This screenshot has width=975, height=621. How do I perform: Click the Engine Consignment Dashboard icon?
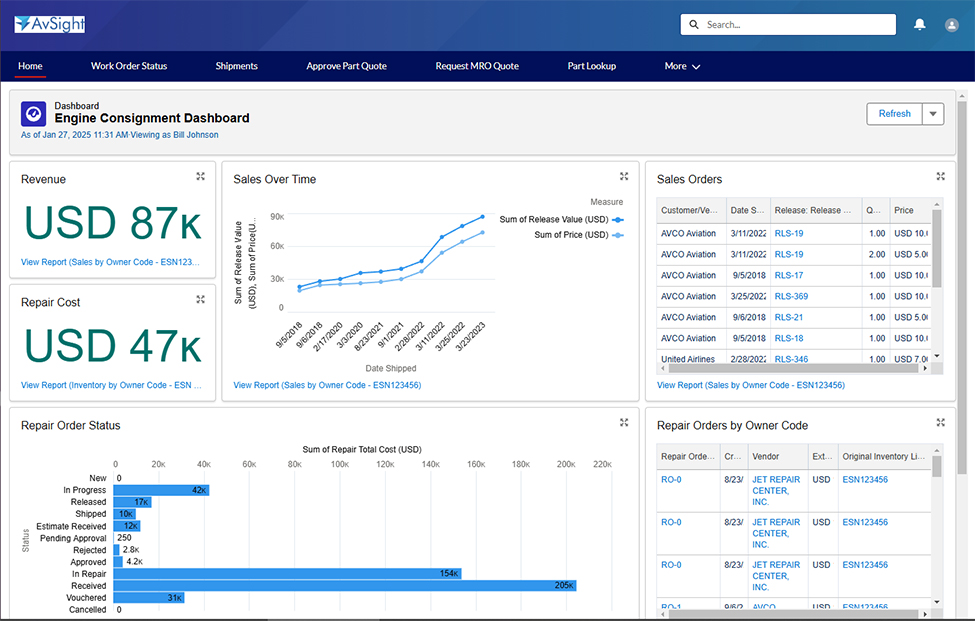(x=33, y=113)
